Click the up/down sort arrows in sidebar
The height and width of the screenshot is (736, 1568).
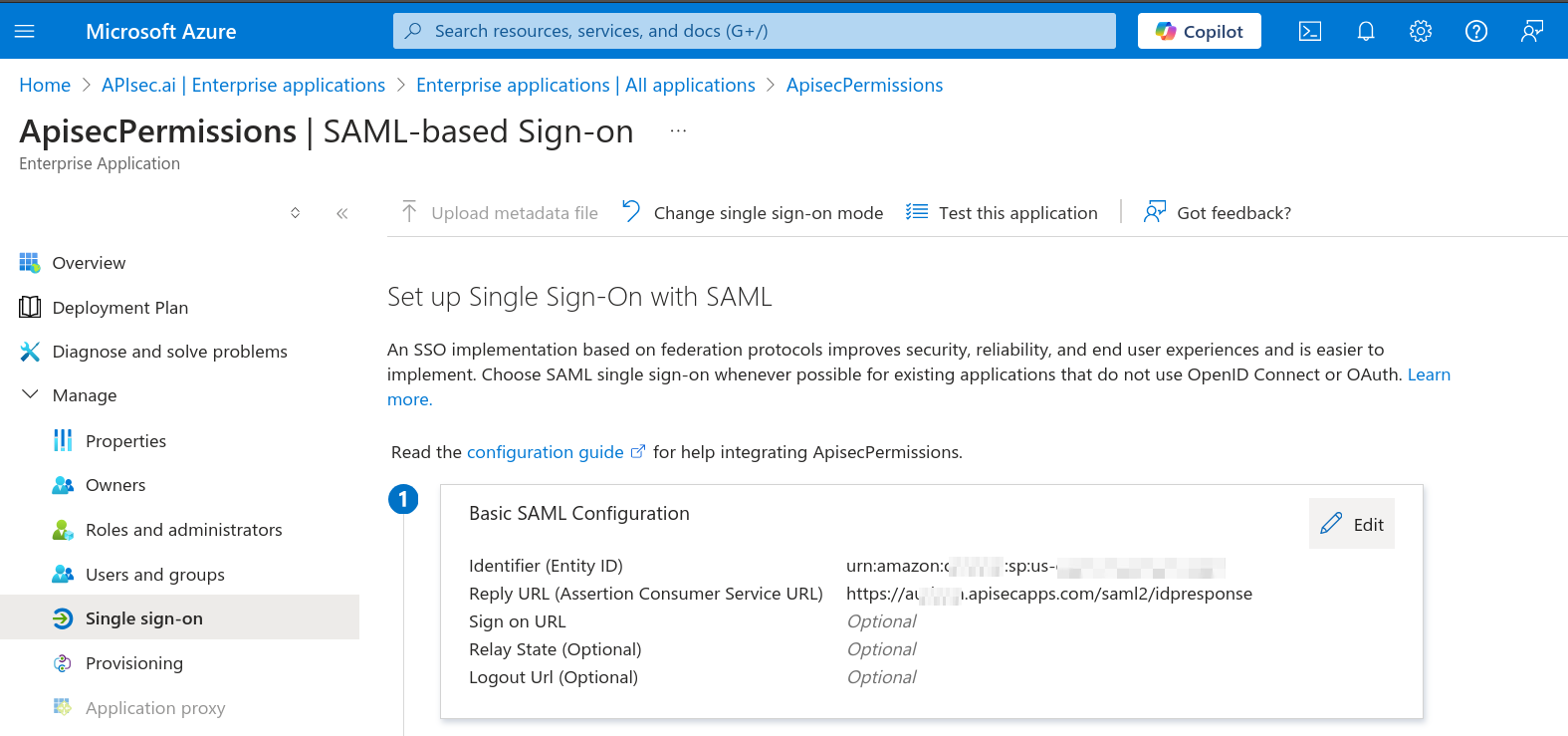296,213
